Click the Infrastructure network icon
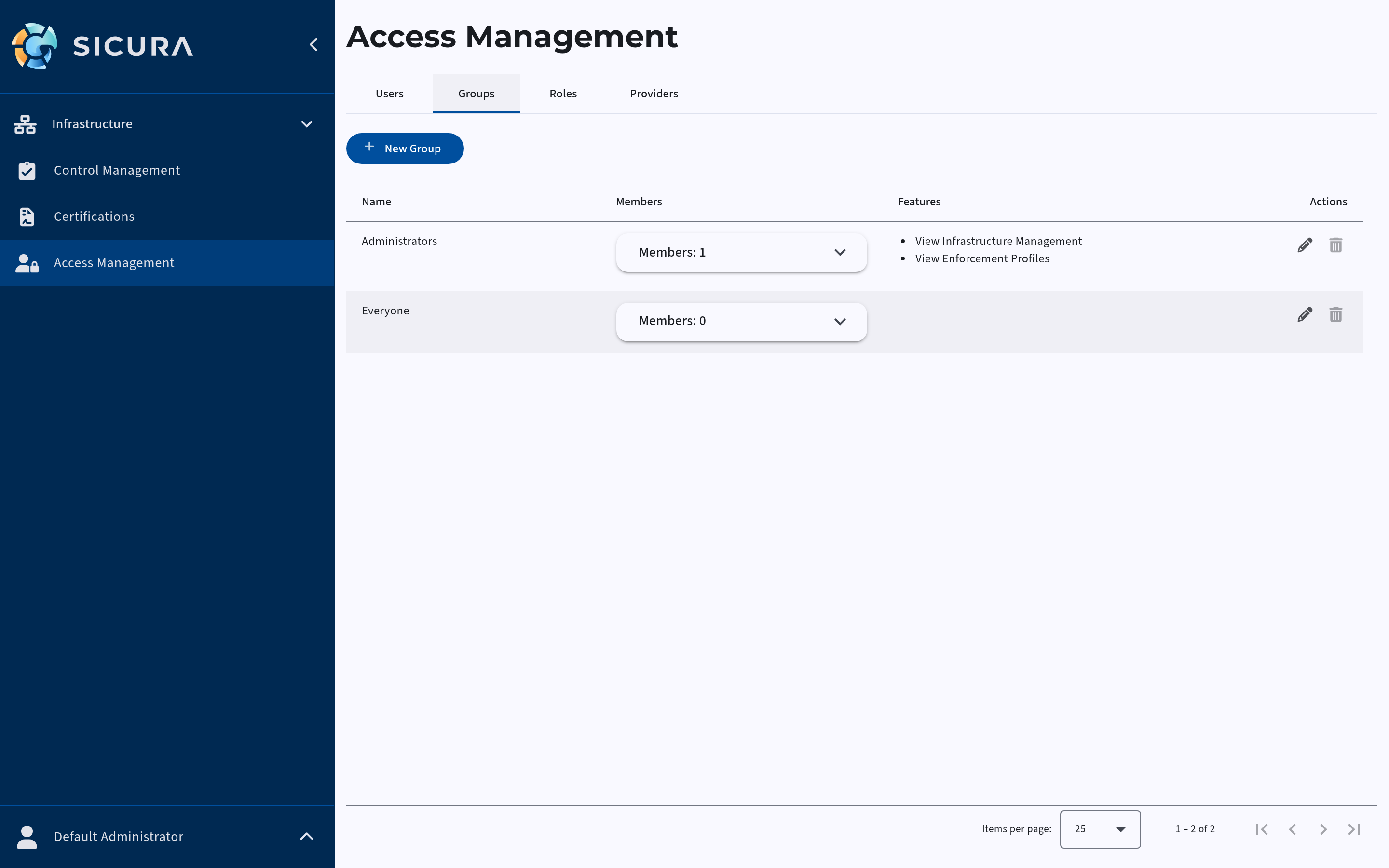The height and width of the screenshot is (868, 1389). (x=25, y=124)
